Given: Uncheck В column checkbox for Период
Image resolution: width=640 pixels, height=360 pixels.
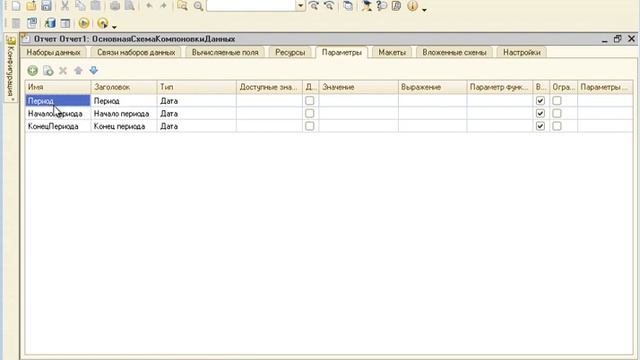Looking at the screenshot, I should pos(540,100).
